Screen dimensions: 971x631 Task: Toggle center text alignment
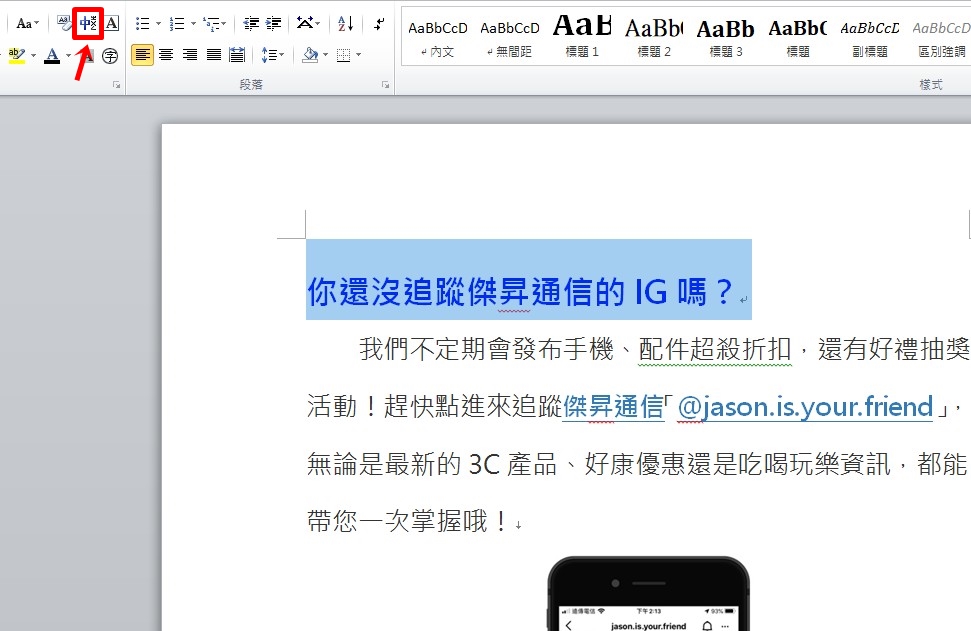166,56
